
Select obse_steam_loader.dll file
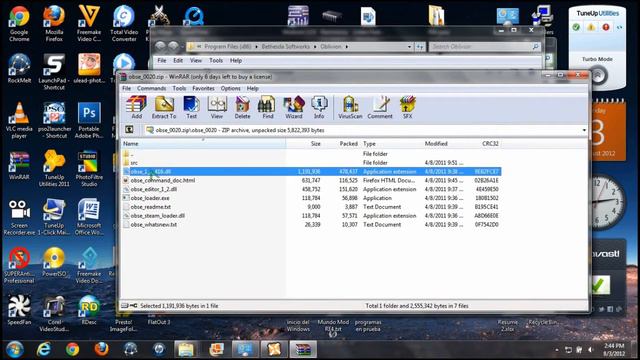(311, 216)
